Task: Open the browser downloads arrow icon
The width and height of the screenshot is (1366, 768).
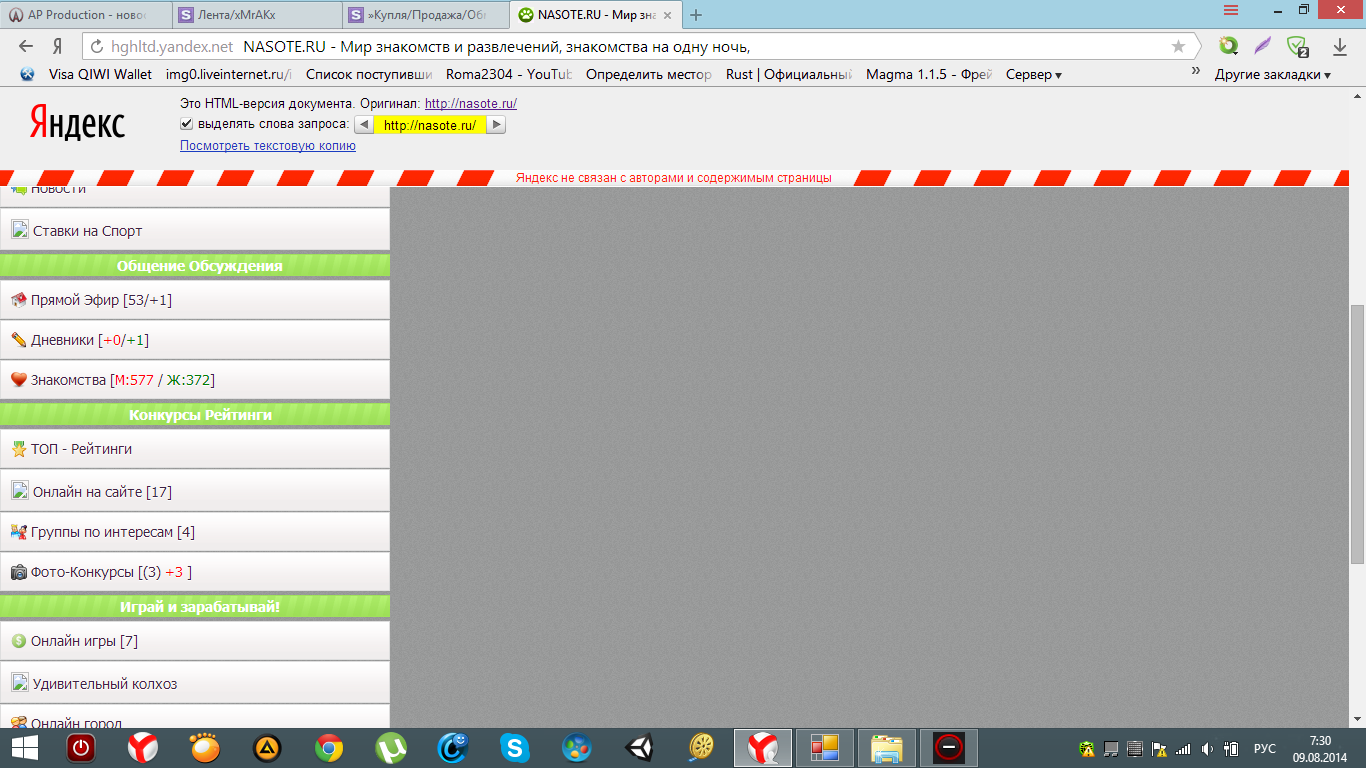Action: 1340,46
